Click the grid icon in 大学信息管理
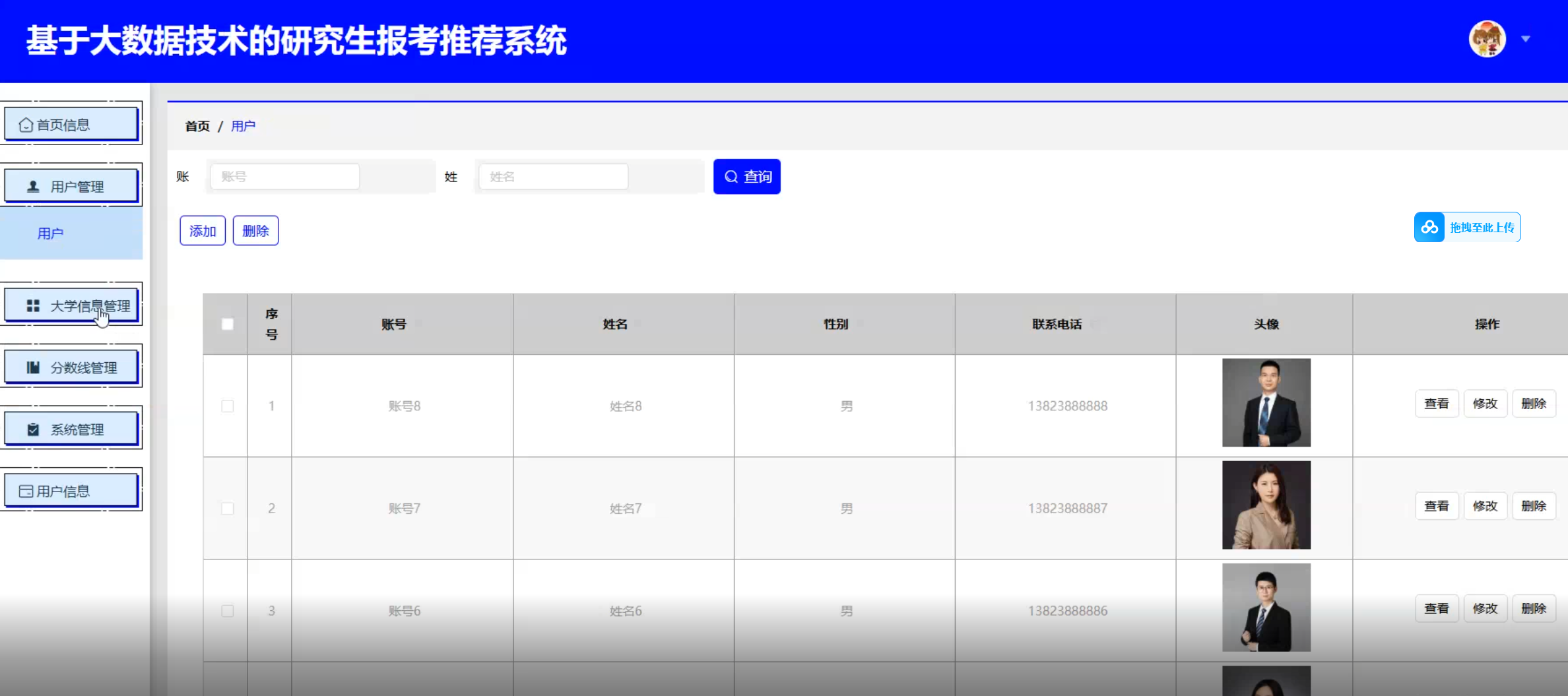 33,305
